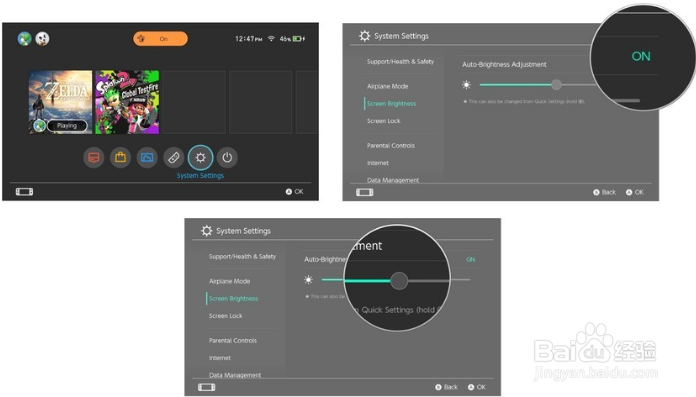This screenshot has height=397, width=696.
Task: Select the first user avatar on home menu
Action: pos(24,39)
